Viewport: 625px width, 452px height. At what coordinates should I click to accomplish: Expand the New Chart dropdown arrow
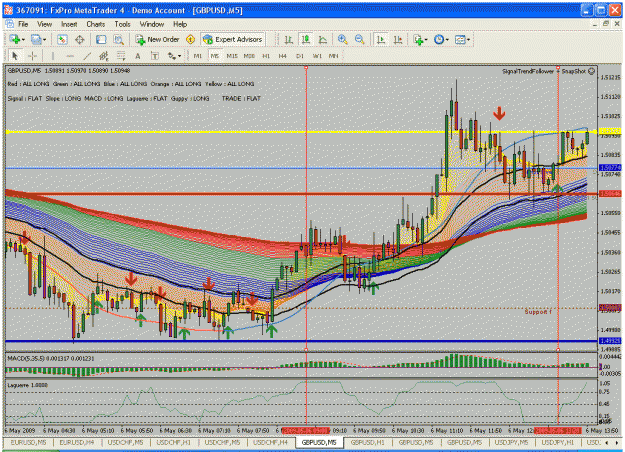click(23, 39)
